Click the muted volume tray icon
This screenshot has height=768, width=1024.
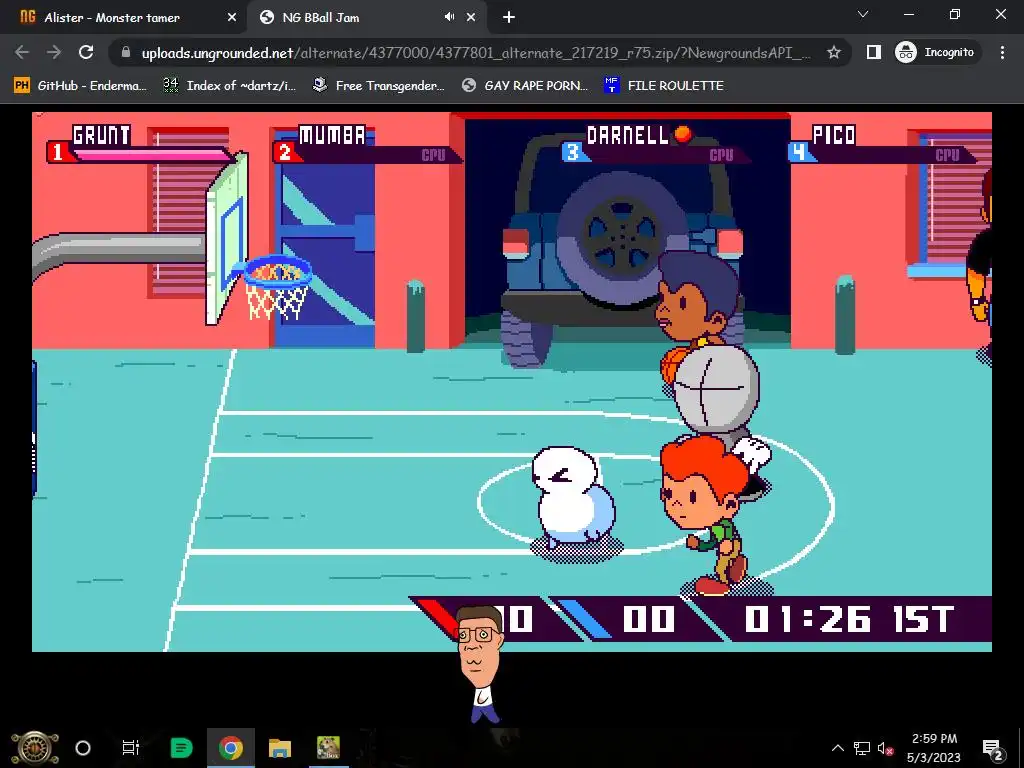[x=885, y=748]
